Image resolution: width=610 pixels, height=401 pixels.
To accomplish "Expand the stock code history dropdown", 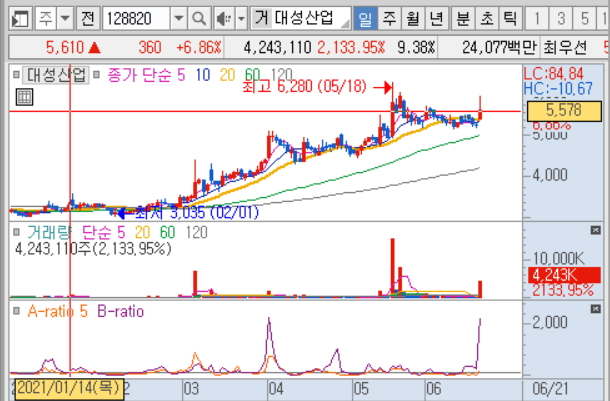I will point(179,18).
